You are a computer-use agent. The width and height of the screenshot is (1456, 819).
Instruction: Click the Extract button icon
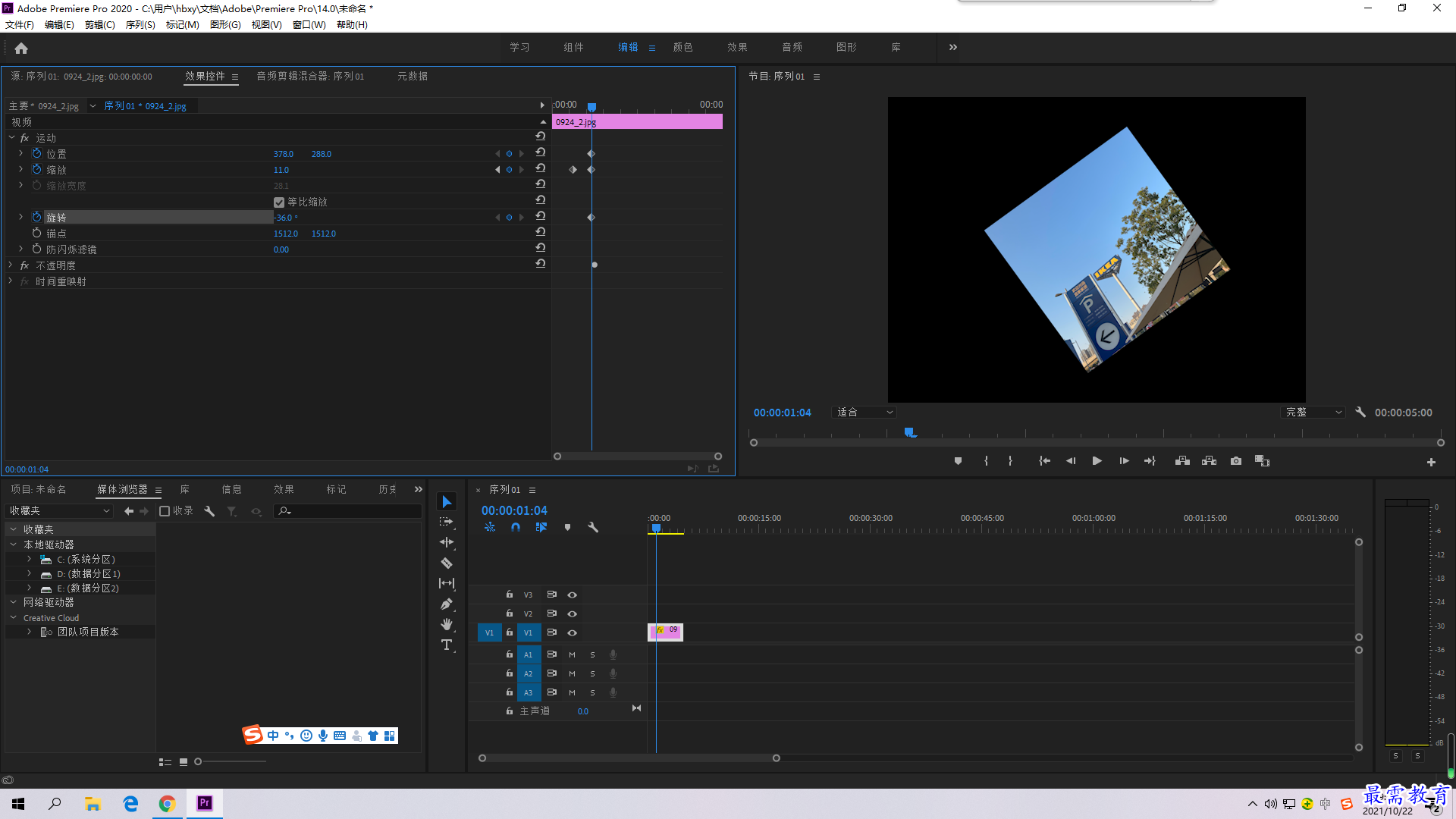click(x=1210, y=461)
